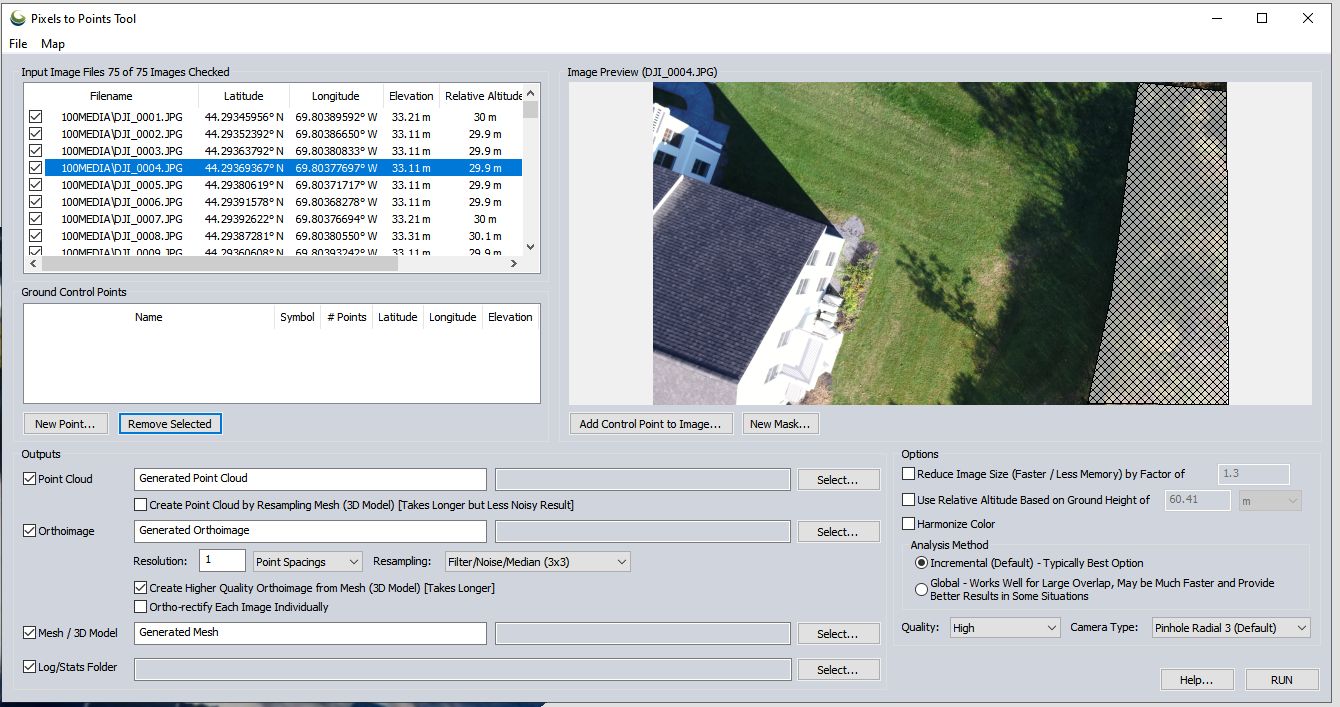Select the 100MEDIA\DJI_0007.JPG row
This screenshot has height=707, width=1340.
275,219
